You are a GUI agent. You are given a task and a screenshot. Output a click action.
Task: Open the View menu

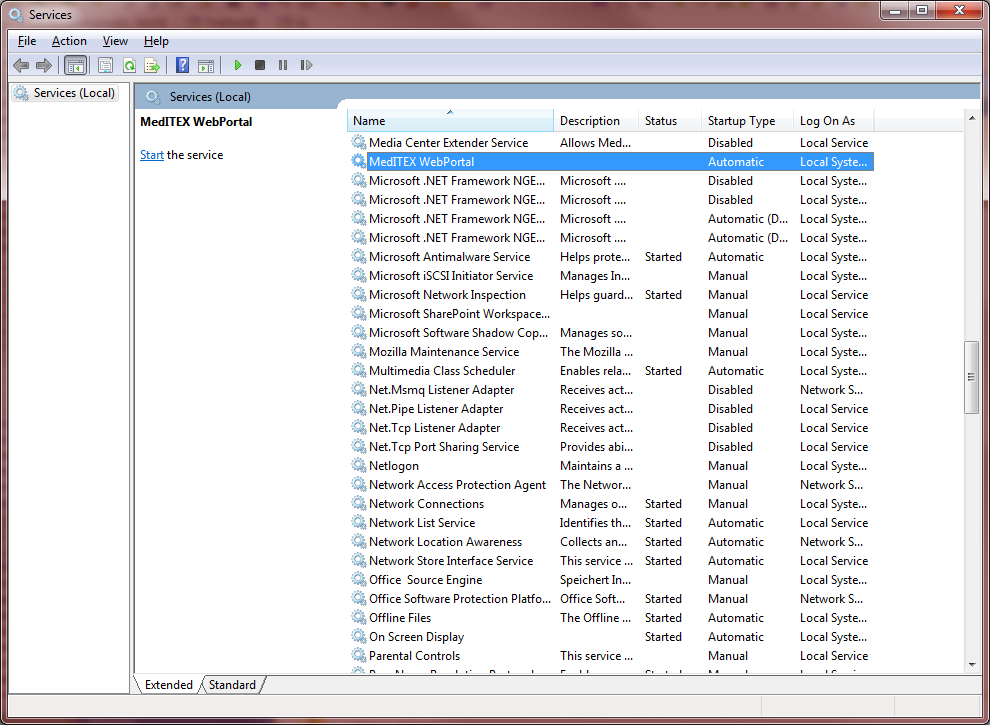[116, 41]
